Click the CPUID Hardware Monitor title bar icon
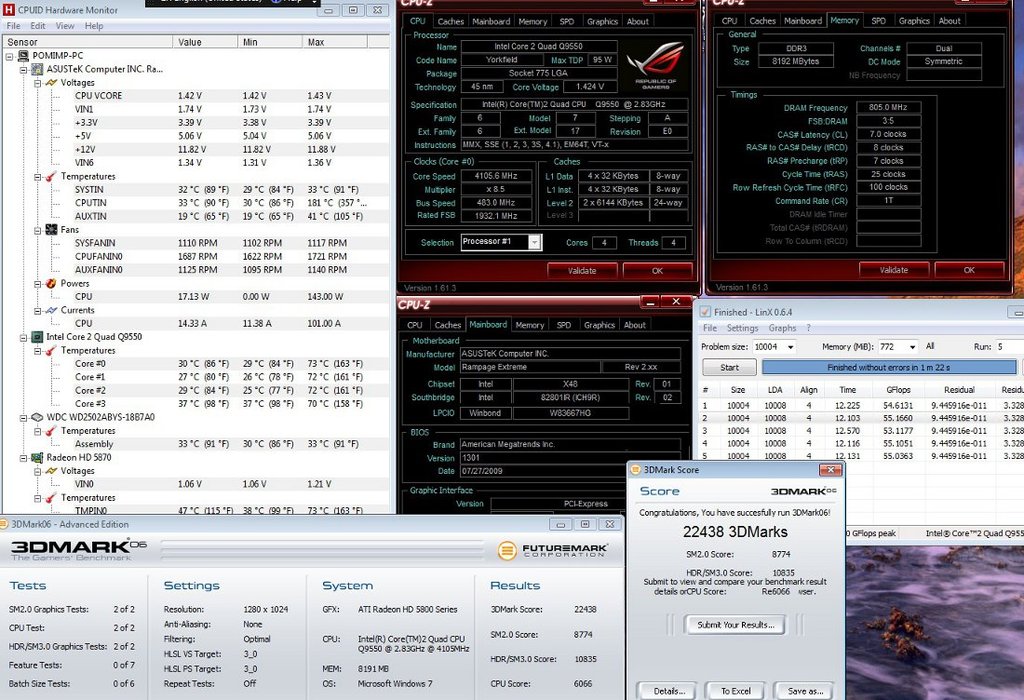 [8, 8]
